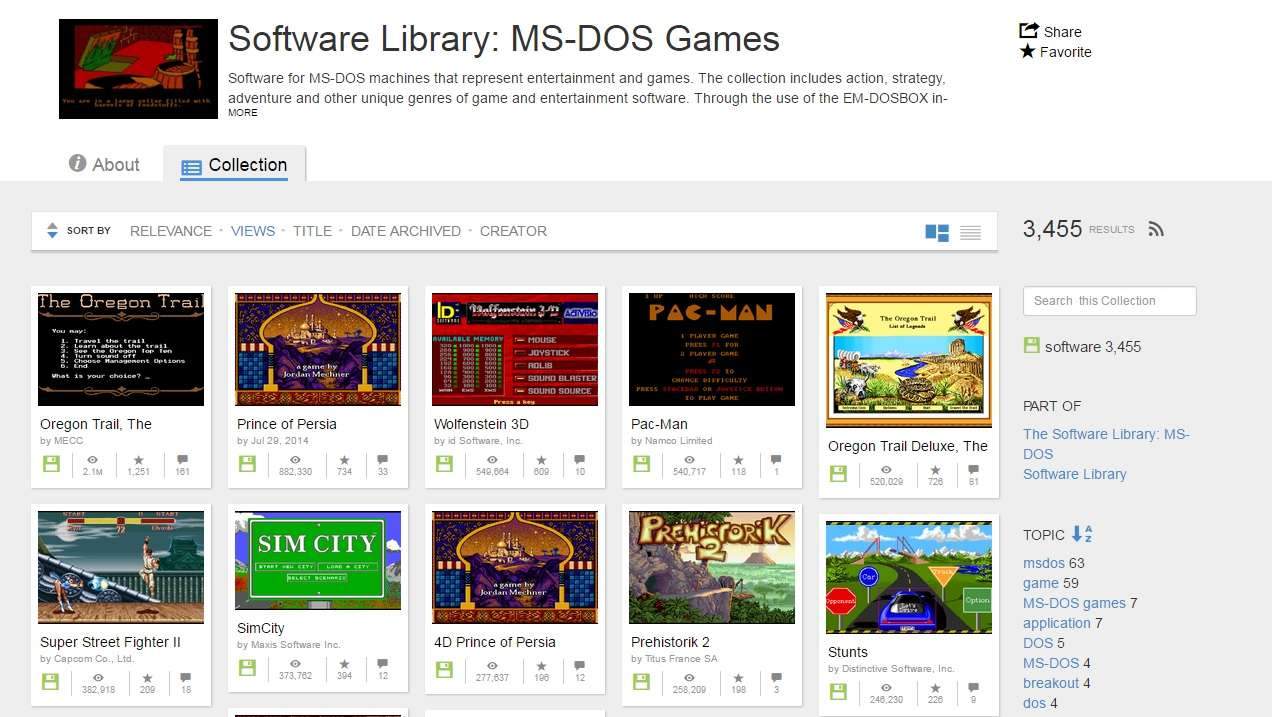This screenshot has height=717, width=1272.
Task: Click views eye icon on Pac-Man card
Action: coord(689,461)
